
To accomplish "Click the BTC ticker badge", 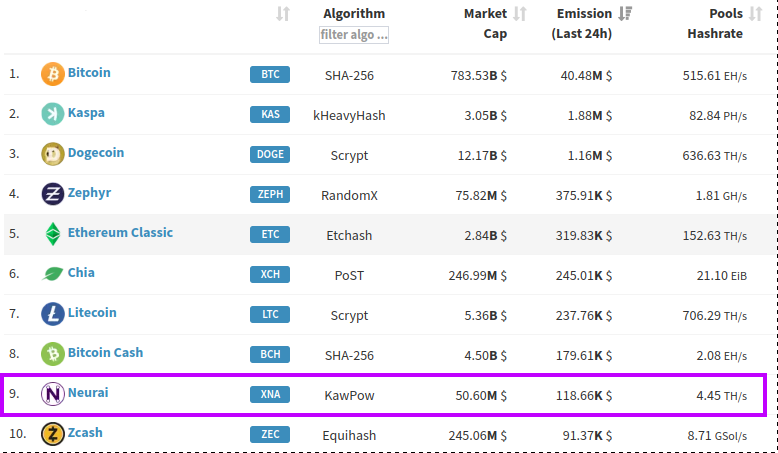I will pyautogui.click(x=270, y=74).
